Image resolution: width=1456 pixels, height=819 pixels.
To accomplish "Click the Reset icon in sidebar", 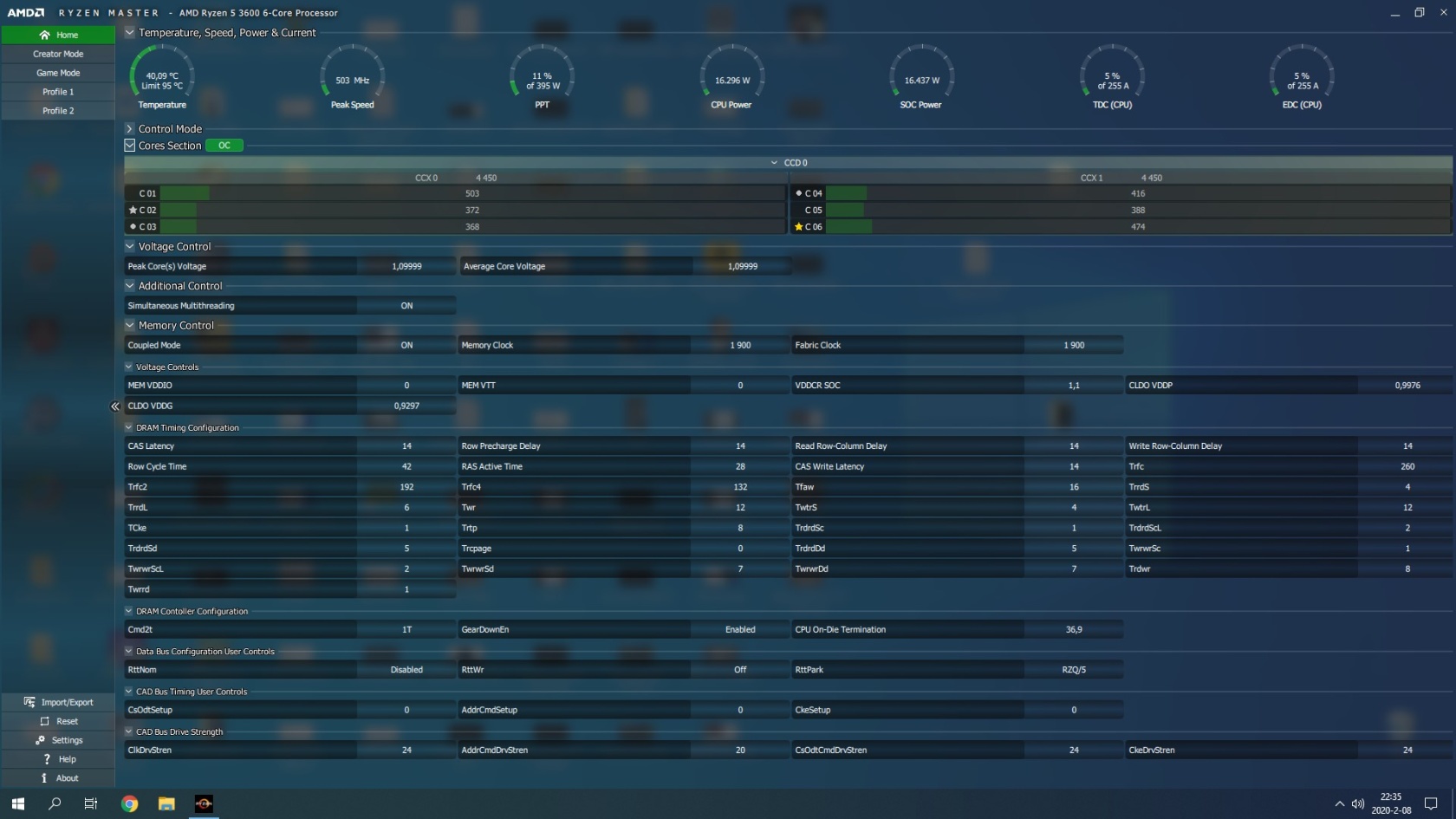I will [44, 721].
